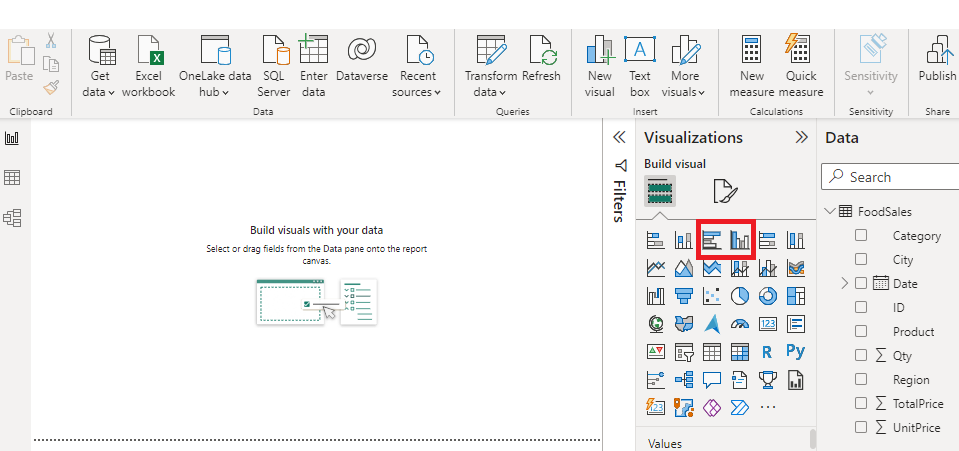The height and width of the screenshot is (451, 959).
Task: Insert a funnel chart visual
Action: coord(684,296)
